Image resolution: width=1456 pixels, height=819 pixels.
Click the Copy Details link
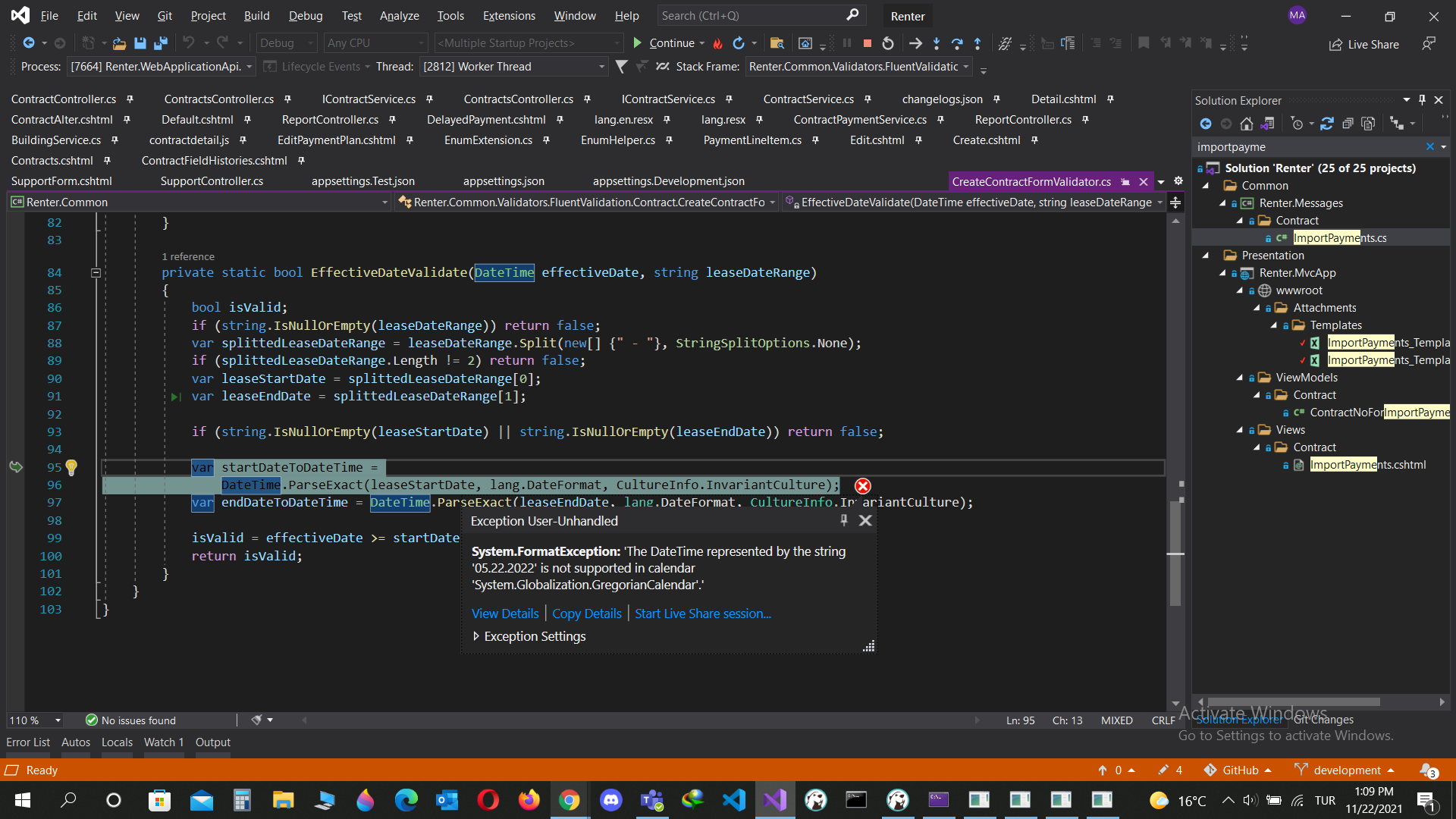[586, 613]
